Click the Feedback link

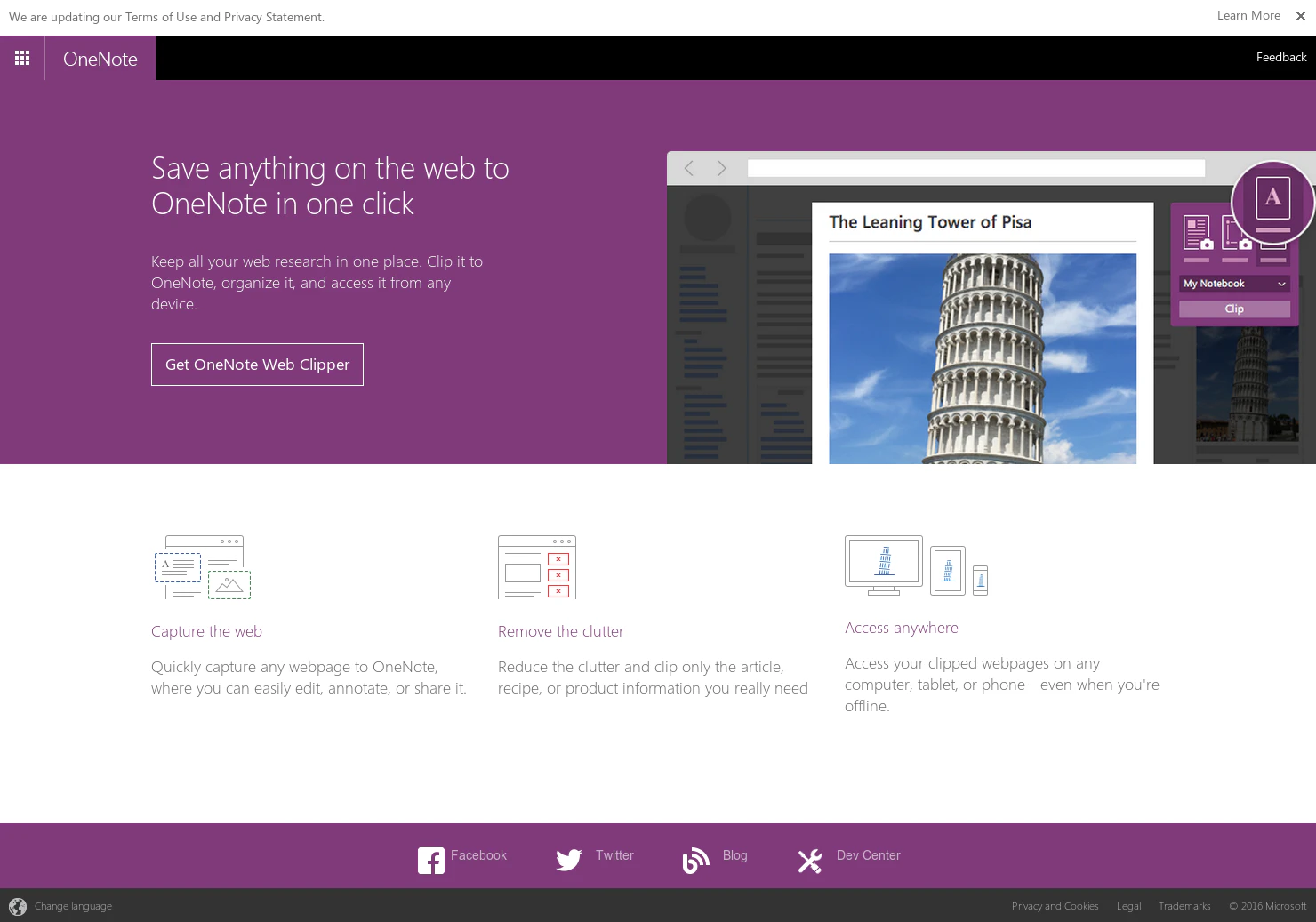[1280, 57]
